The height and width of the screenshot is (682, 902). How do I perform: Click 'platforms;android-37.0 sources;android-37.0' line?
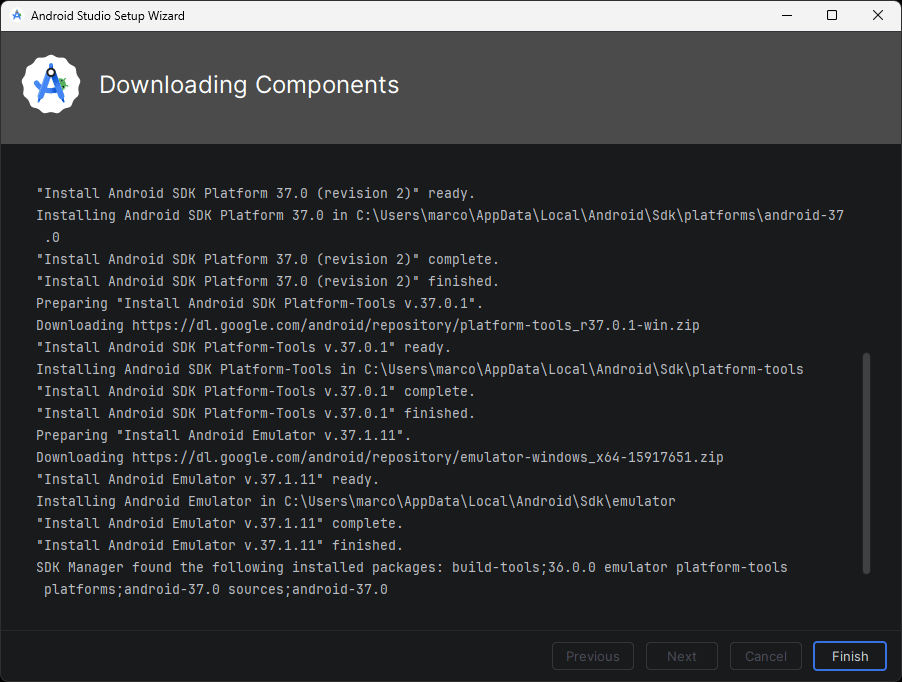tap(216, 589)
